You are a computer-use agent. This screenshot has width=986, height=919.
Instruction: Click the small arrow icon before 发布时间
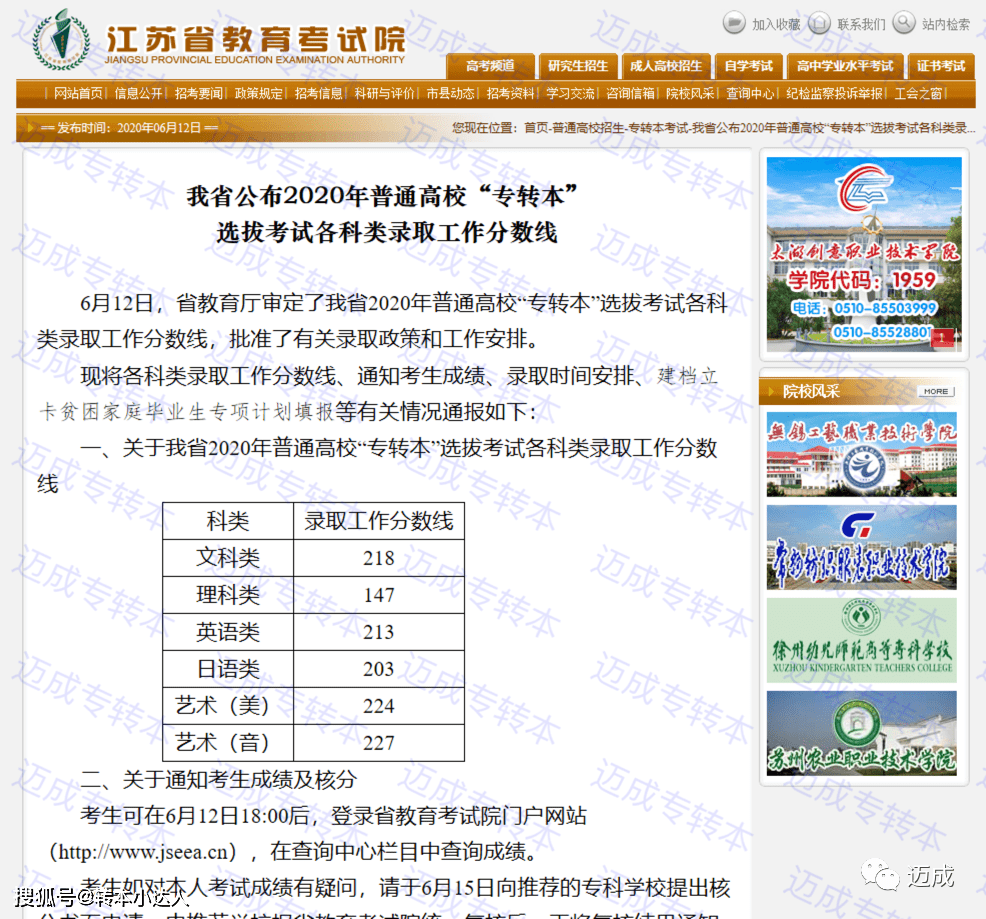click(30, 128)
